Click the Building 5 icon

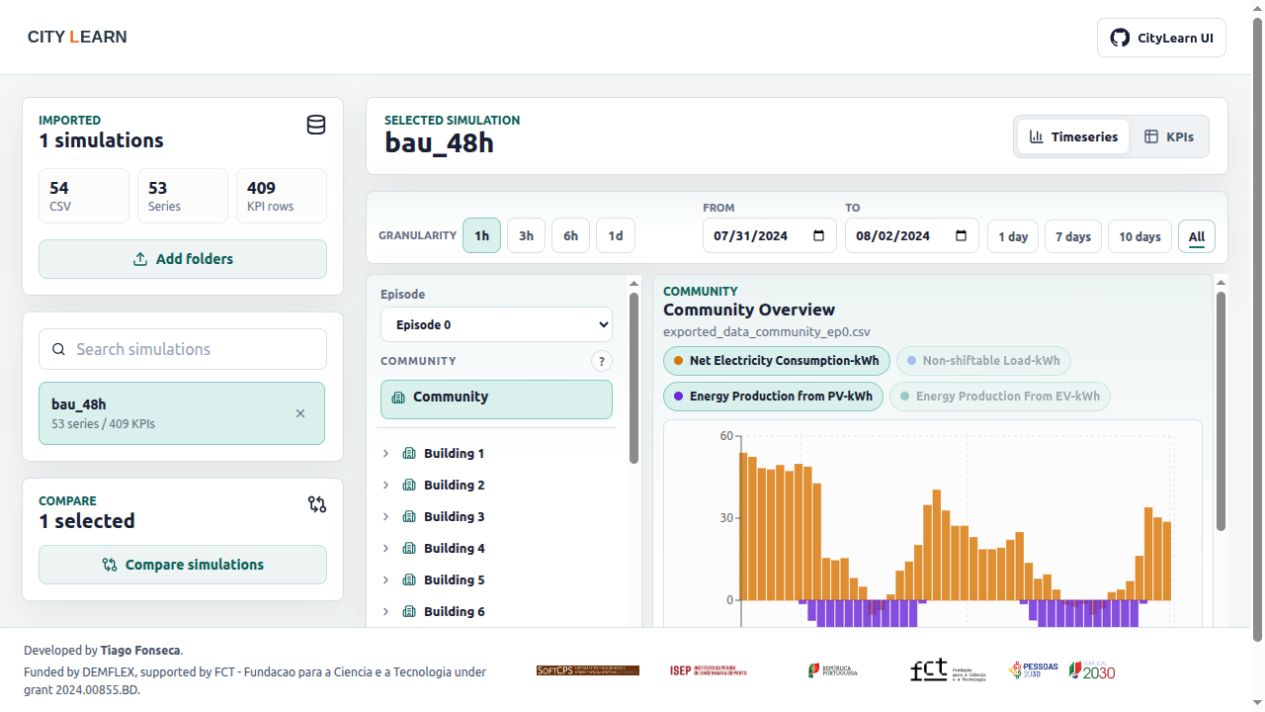tap(409, 580)
